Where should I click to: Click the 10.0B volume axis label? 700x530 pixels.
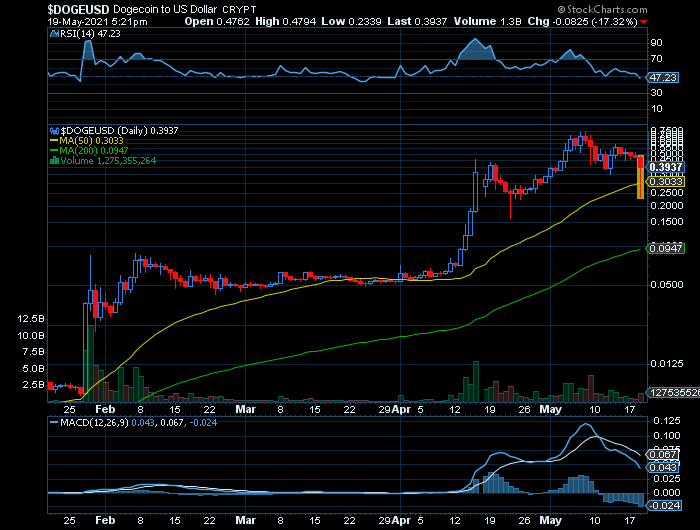(x=31, y=336)
